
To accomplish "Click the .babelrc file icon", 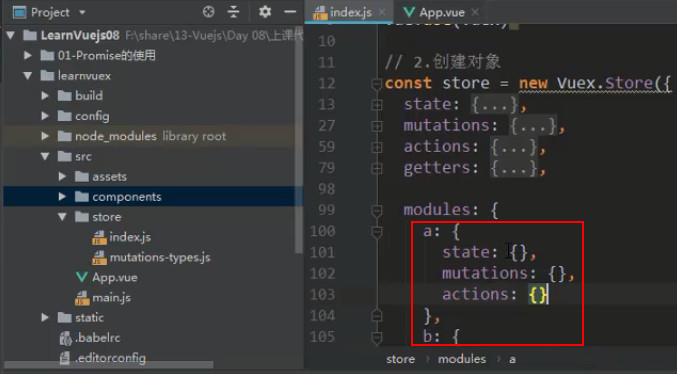I will pyautogui.click(x=65, y=338).
